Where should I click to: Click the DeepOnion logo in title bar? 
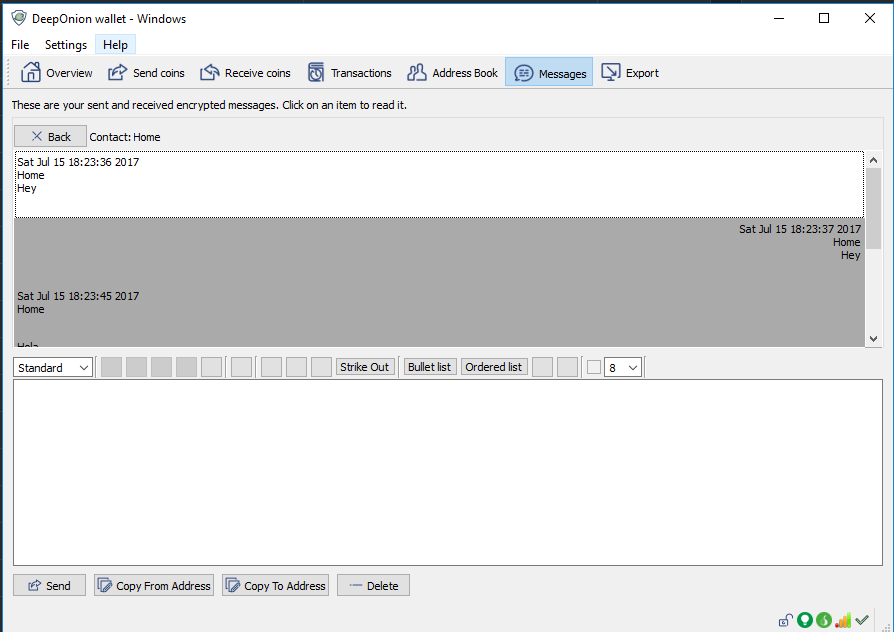tap(19, 18)
